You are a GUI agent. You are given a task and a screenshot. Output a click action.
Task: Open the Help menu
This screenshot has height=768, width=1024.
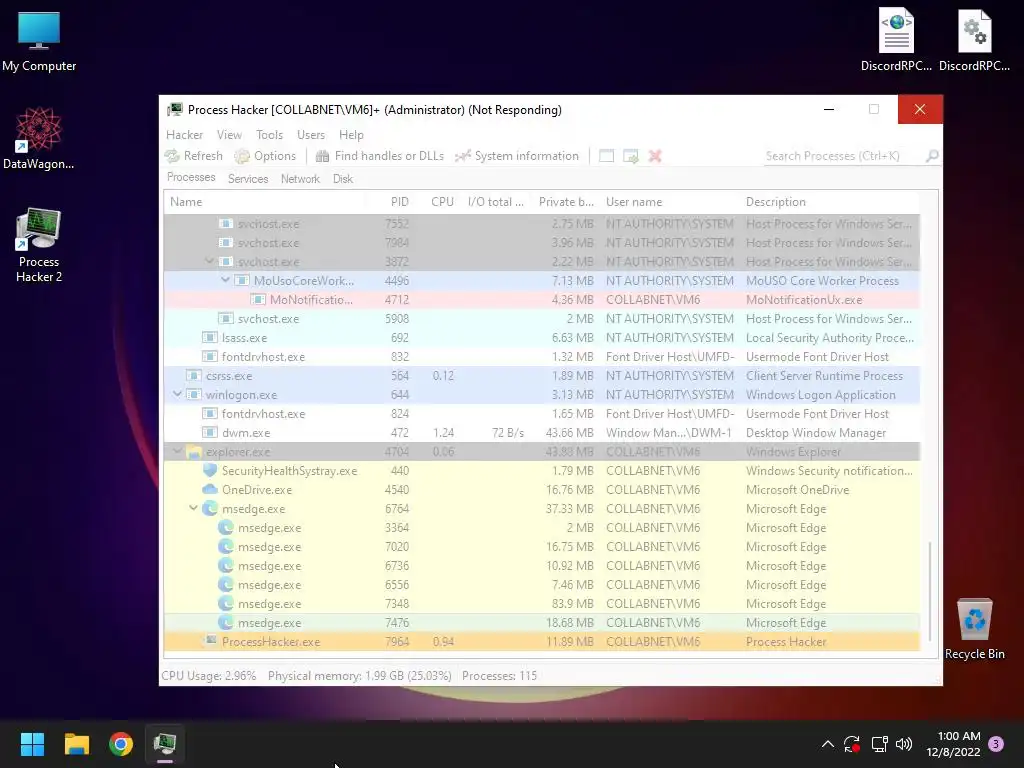pyautogui.click(x=351, y=135)
